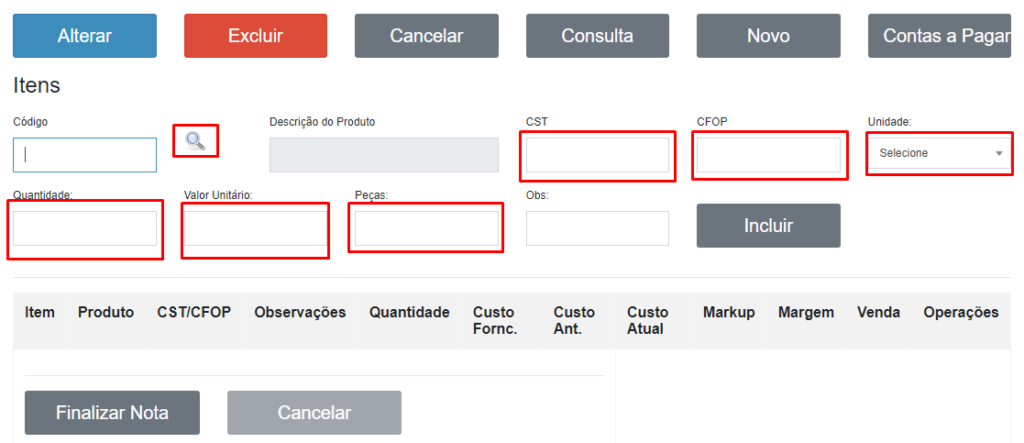Image resolution: width=1024 pixels, height=443 pixels.
Task: Click the magnifying glass product search icon
Action: [x=195, y=141]
